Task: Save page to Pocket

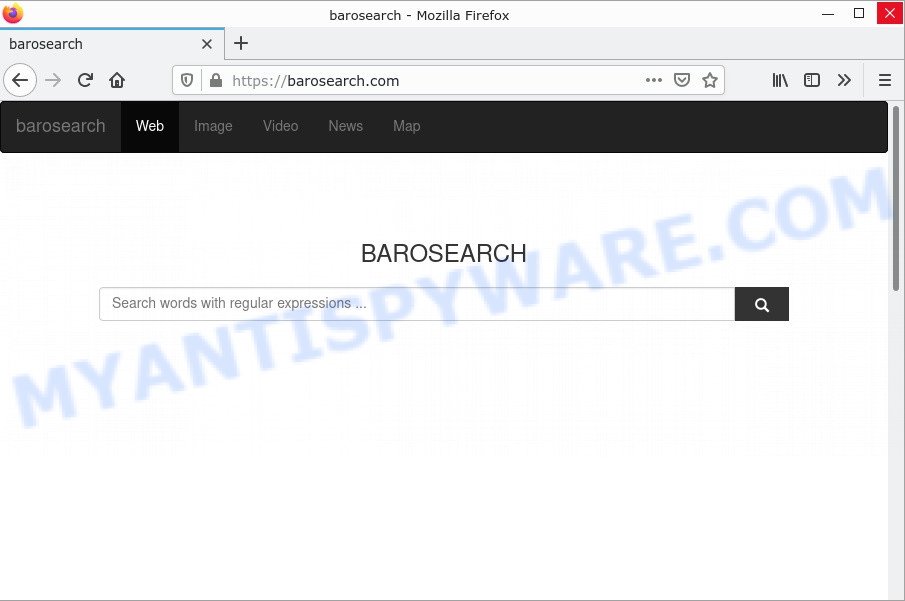Action: (x=682, y=80)
